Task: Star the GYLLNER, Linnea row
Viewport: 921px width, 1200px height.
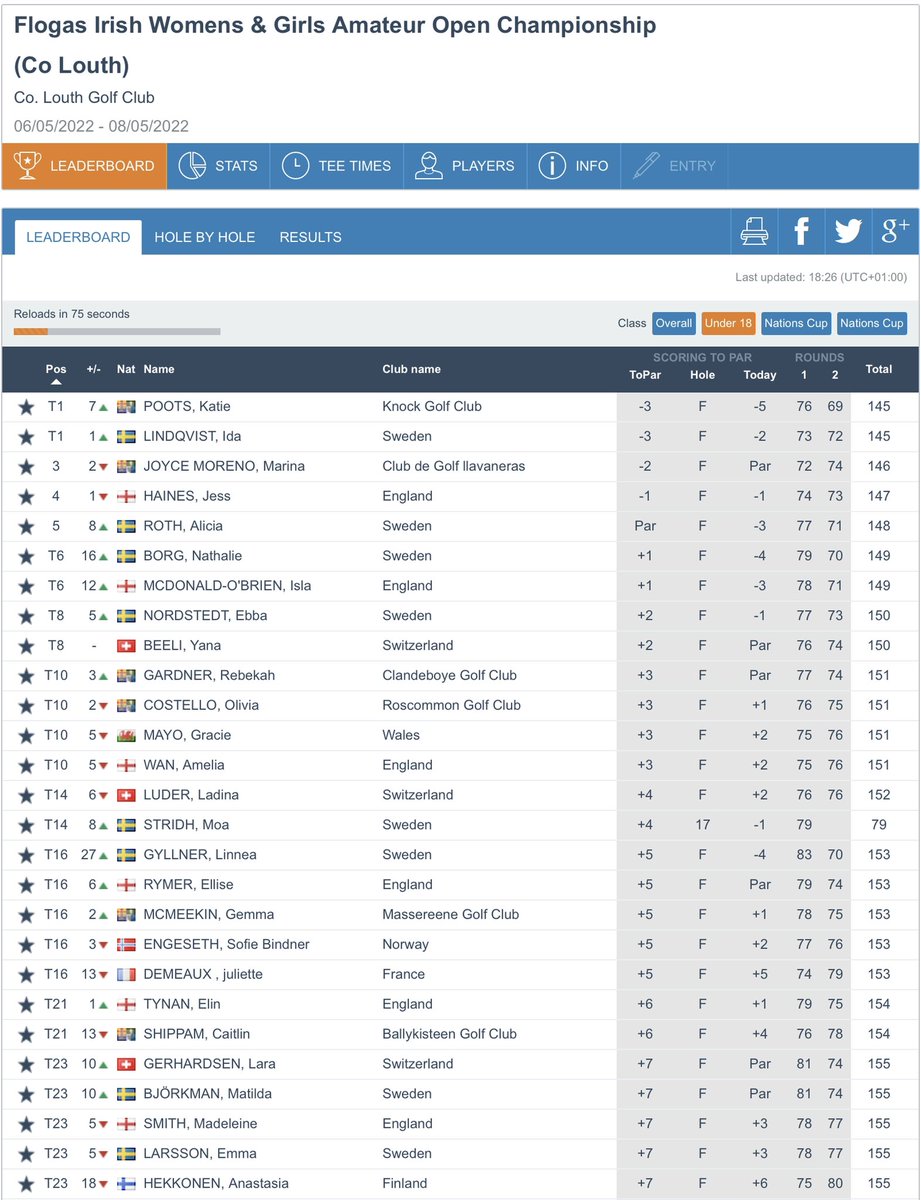Action: point(25,856)
